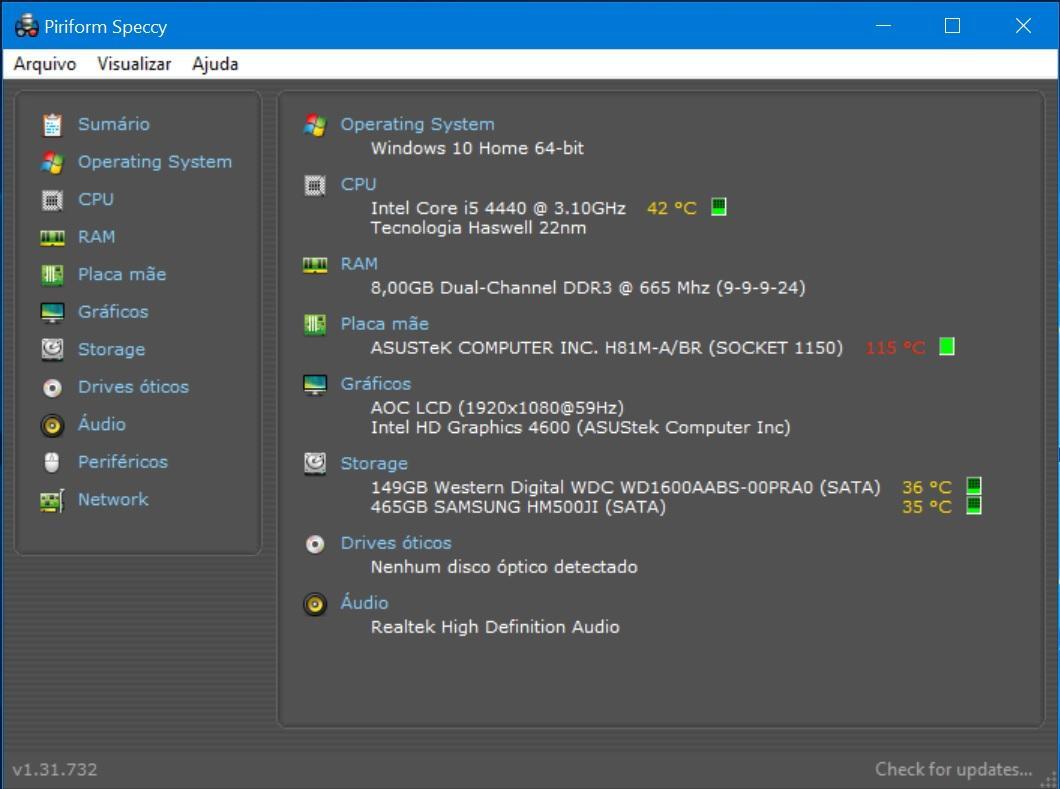Screen dimensions: 1060x789
Task: Click the disc icon beside Drives óticos heading
Action: point(315,544)
